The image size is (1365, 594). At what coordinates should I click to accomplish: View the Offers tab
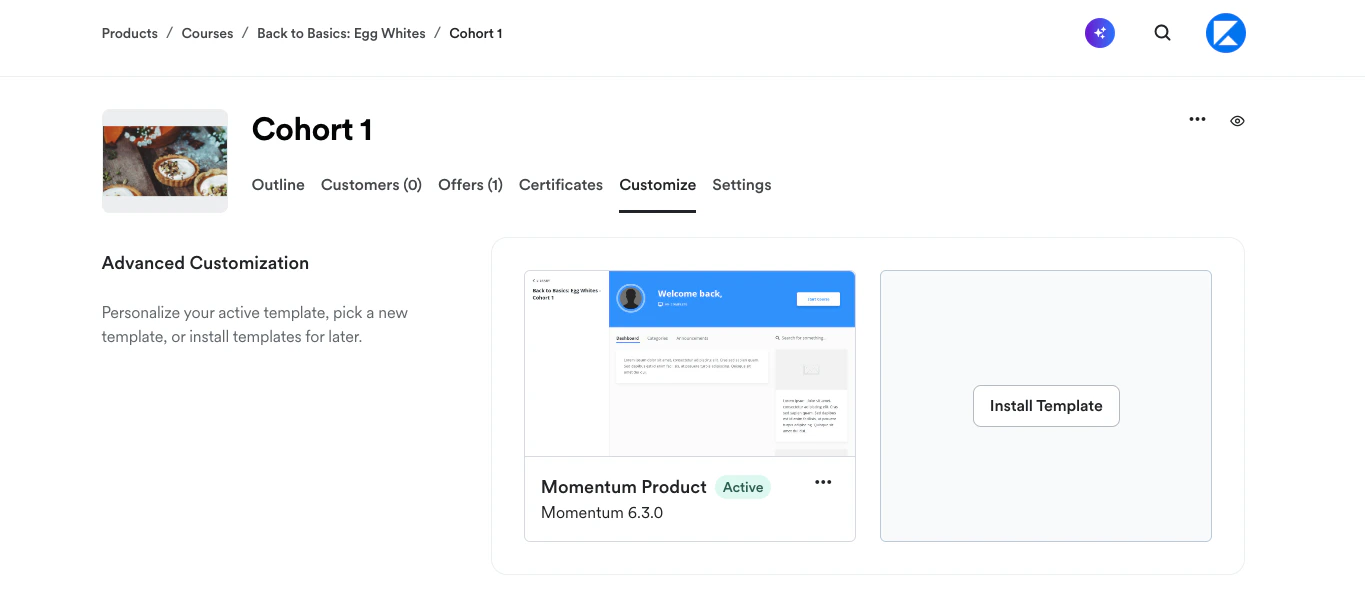coord(470,184)
